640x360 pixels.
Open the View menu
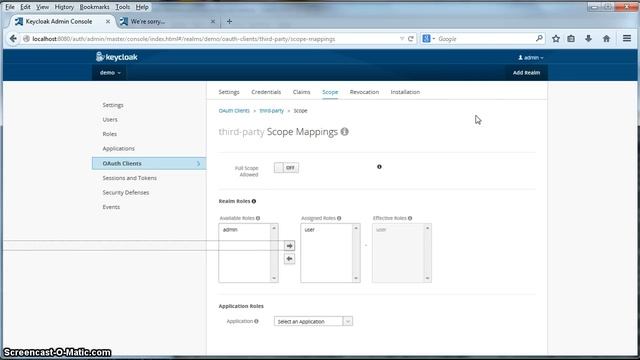click(42, 7)
